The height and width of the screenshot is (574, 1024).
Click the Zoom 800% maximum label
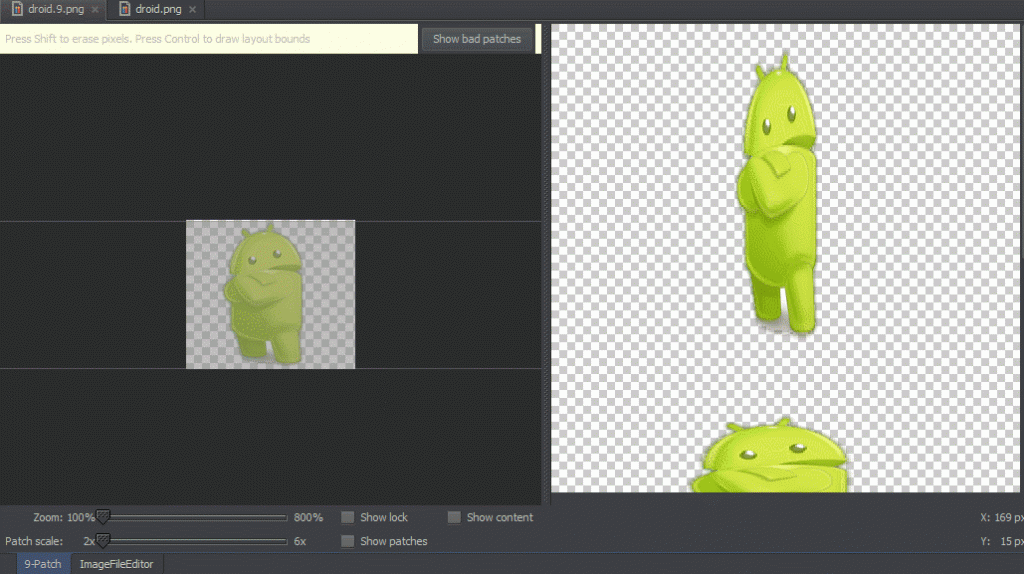click(308, 517)
